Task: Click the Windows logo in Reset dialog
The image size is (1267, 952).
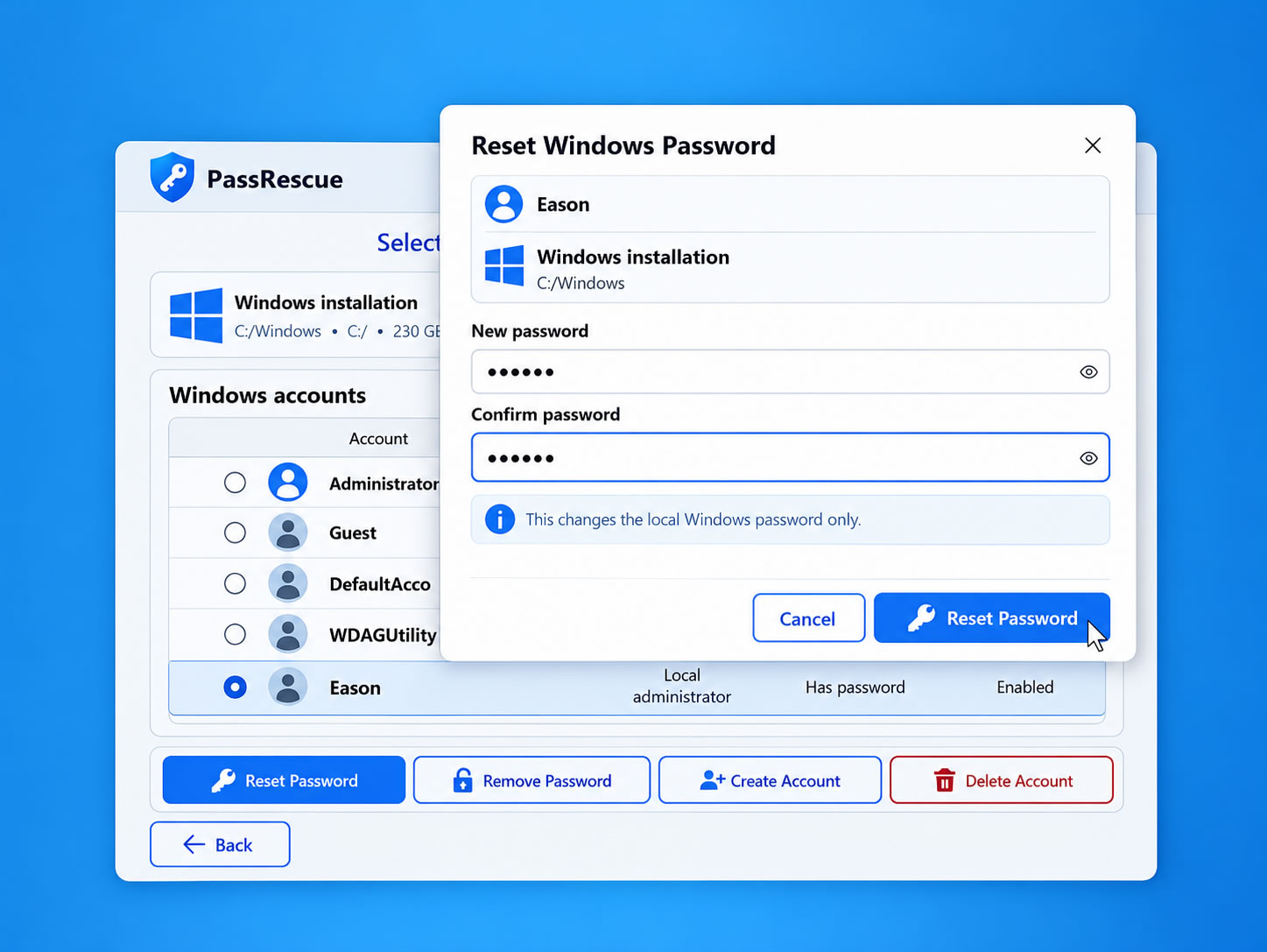Action: [x=504, y=265]
